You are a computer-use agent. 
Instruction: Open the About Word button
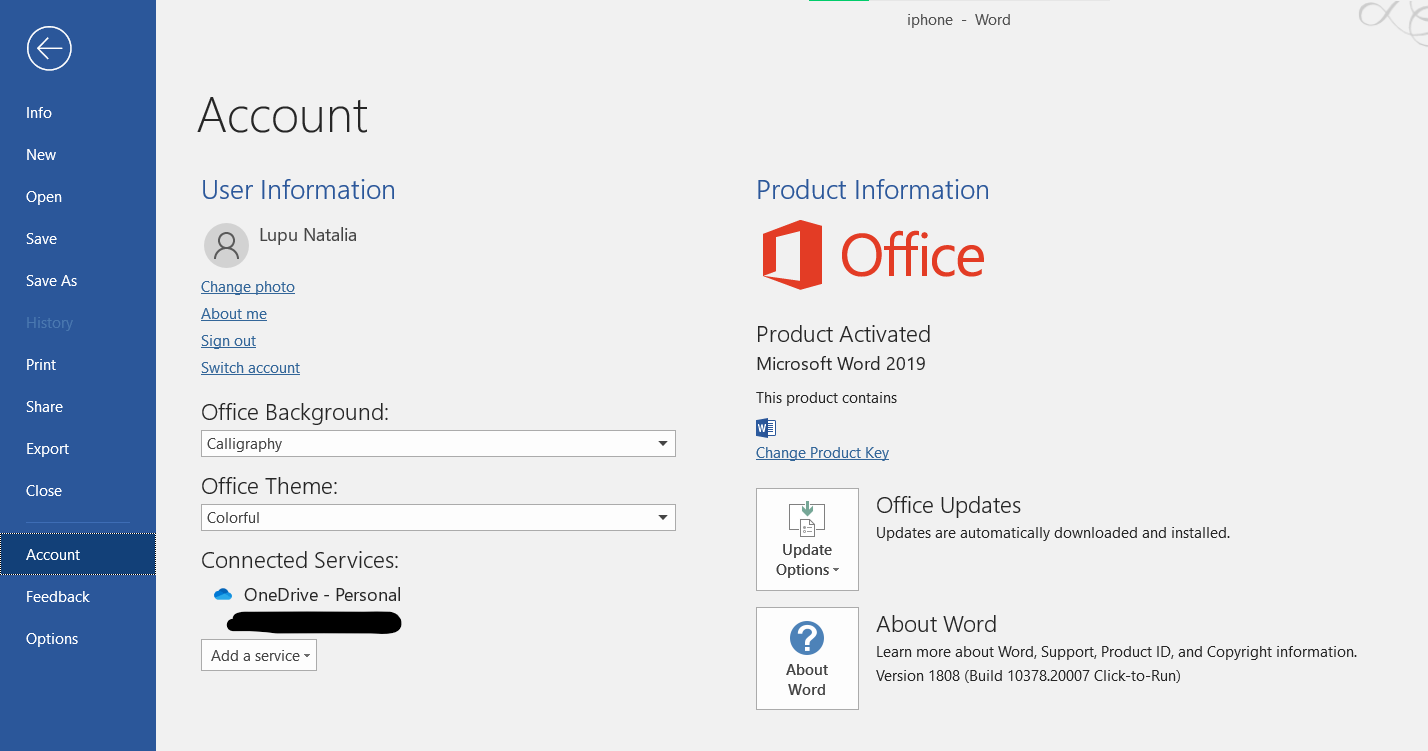807,658
